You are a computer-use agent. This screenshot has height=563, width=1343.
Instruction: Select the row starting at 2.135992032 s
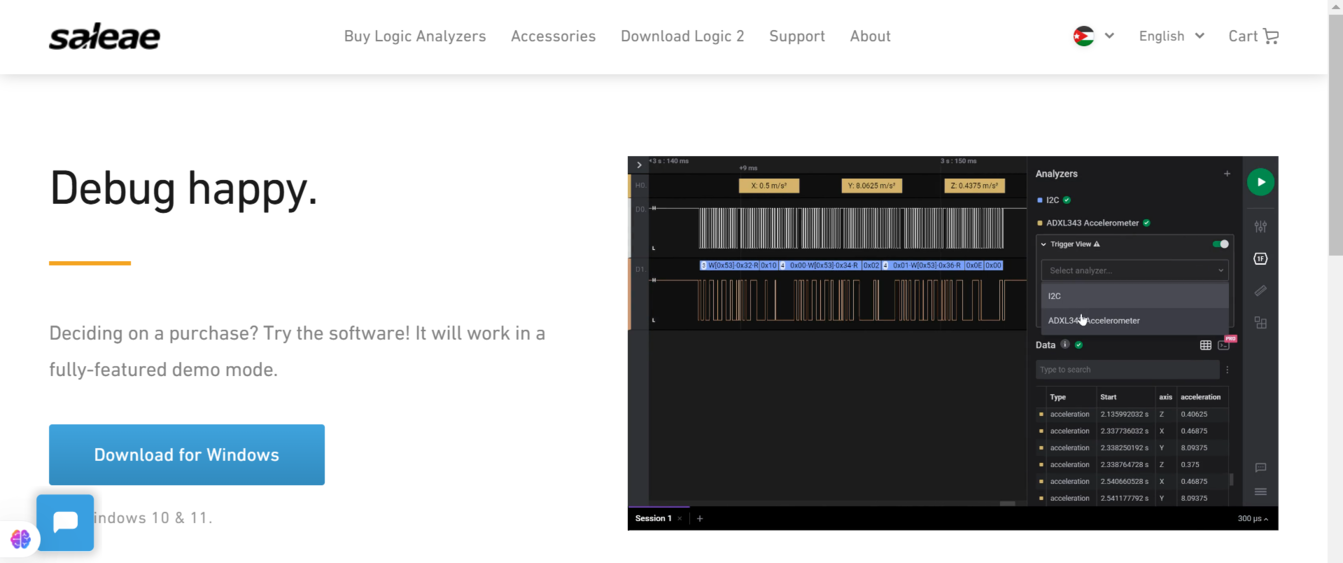[1131, 414]
